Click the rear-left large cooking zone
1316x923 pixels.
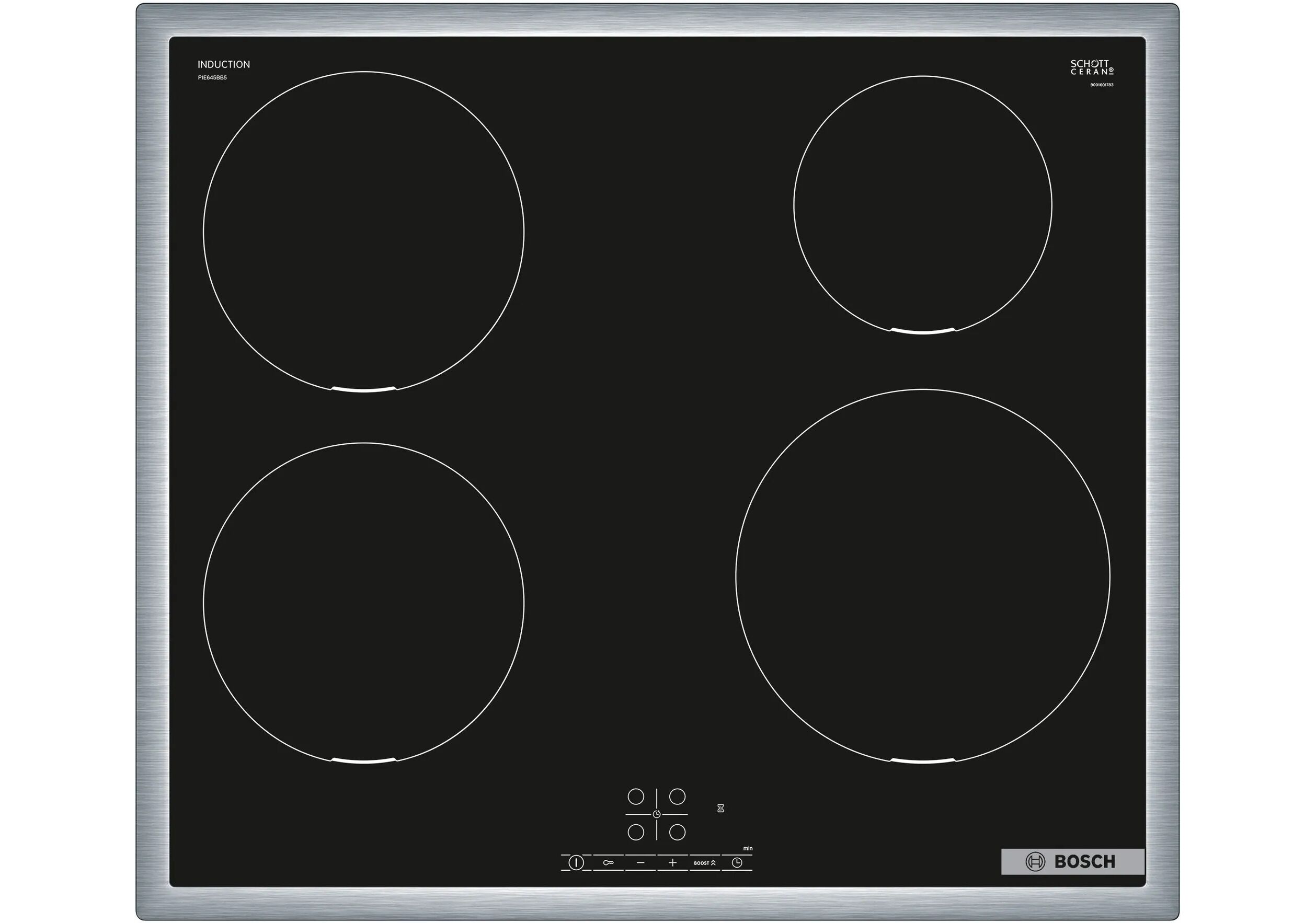point(363,232)
